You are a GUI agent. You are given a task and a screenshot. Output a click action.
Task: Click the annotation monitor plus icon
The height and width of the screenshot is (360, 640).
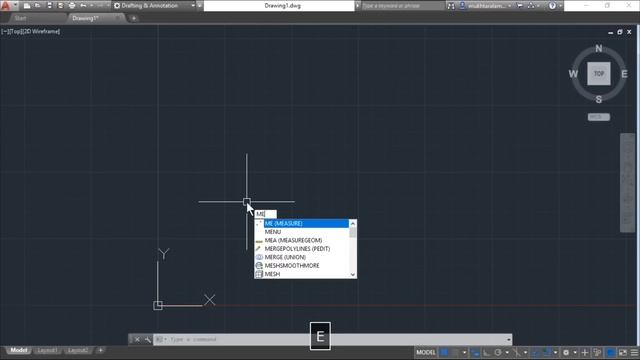click(585, 352)
